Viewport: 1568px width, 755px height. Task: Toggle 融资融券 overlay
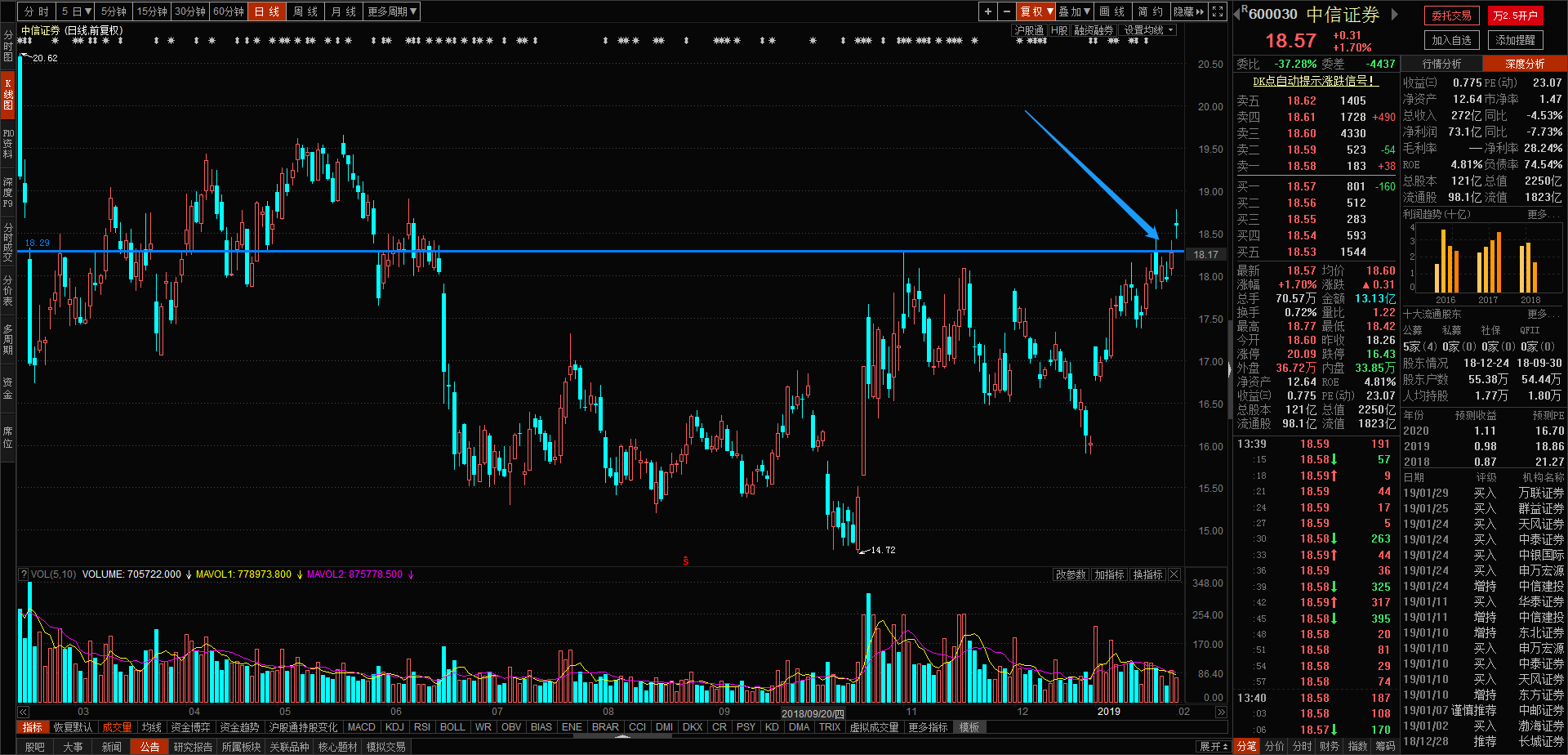(x=1094, y=30)
